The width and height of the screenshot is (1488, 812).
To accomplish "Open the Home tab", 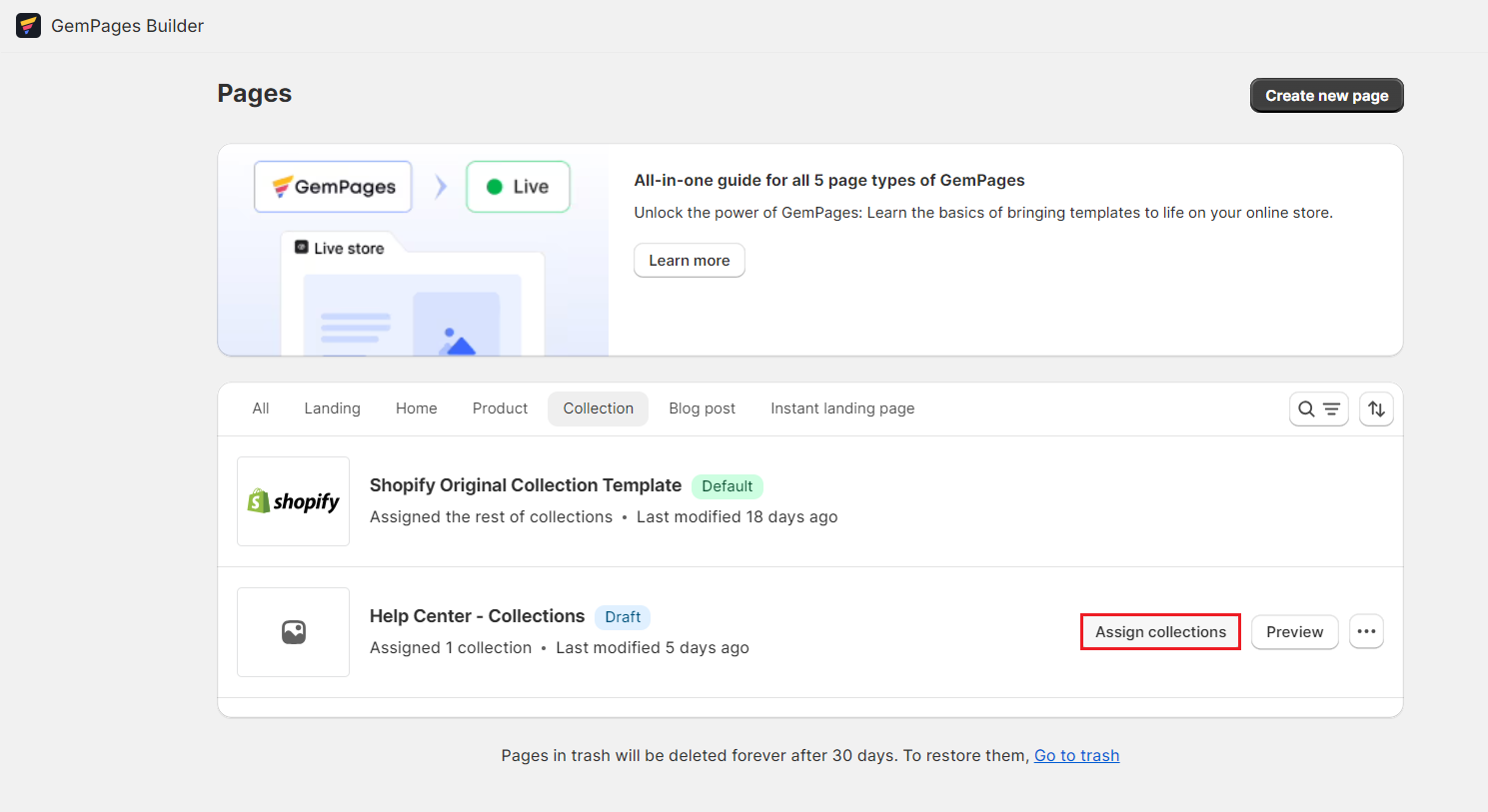I will pyautogui.click(x=416, y=407).
